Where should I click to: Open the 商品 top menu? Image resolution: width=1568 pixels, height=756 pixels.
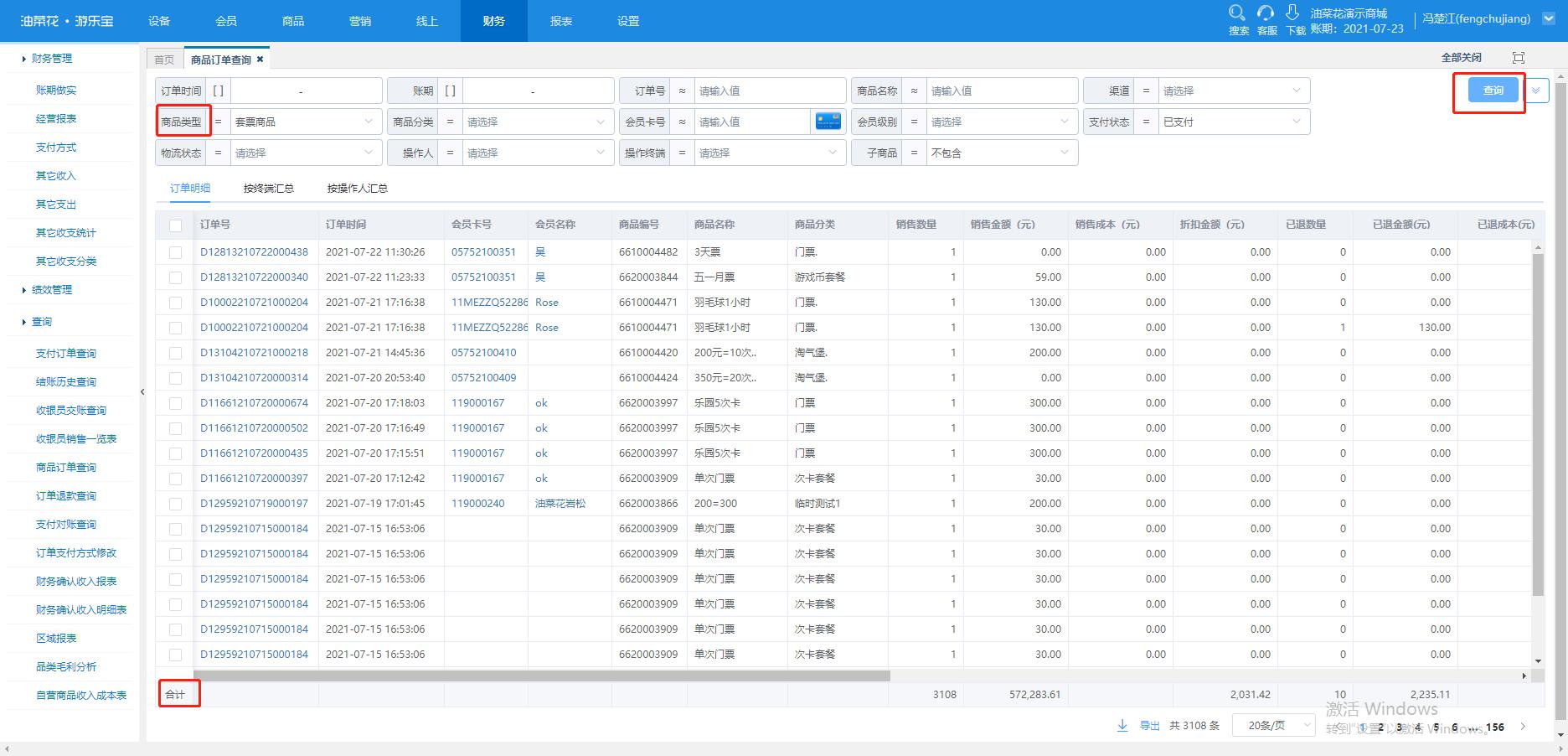[293, 21]
